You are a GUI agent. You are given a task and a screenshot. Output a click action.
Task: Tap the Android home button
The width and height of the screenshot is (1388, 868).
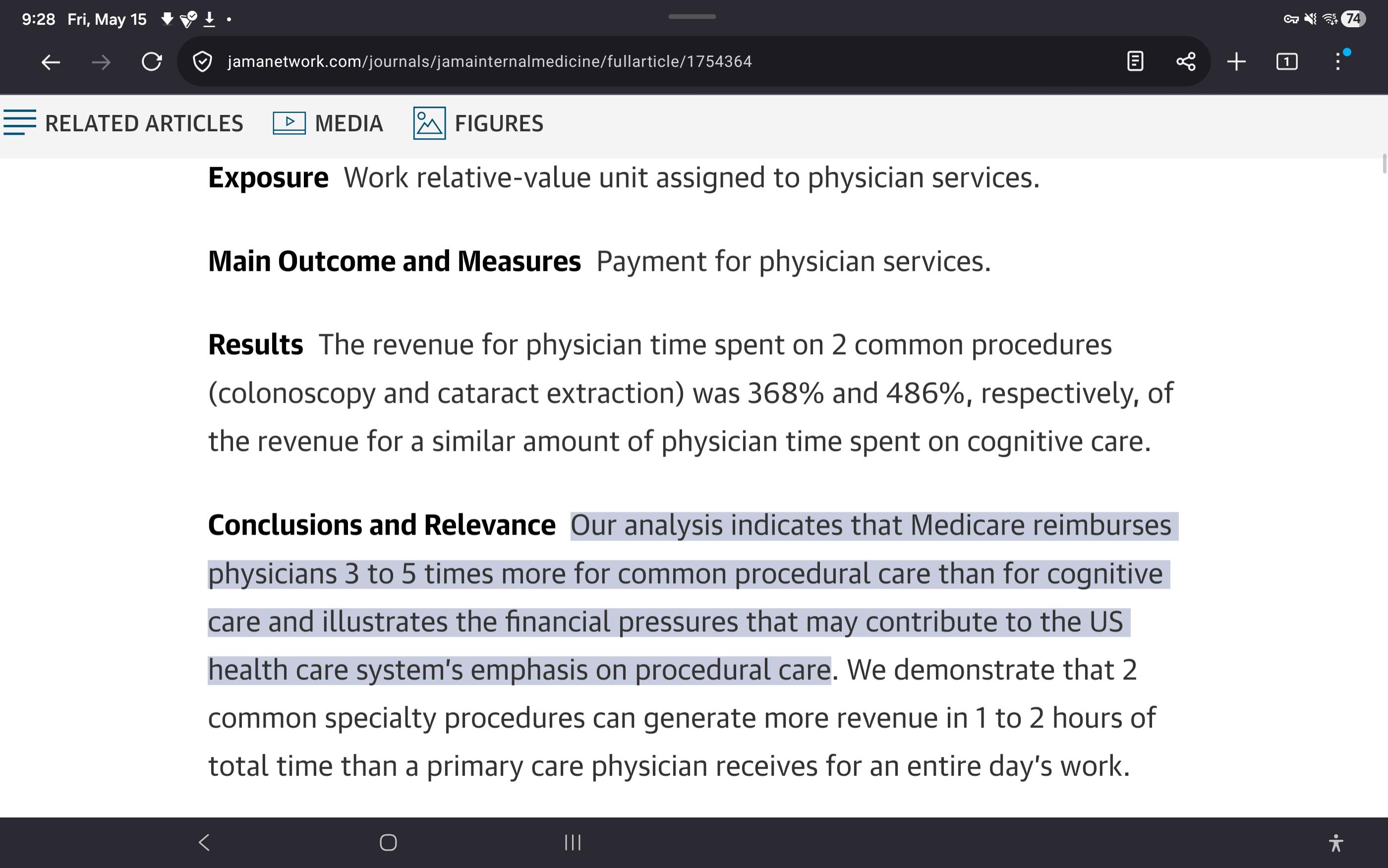[388, 842]
